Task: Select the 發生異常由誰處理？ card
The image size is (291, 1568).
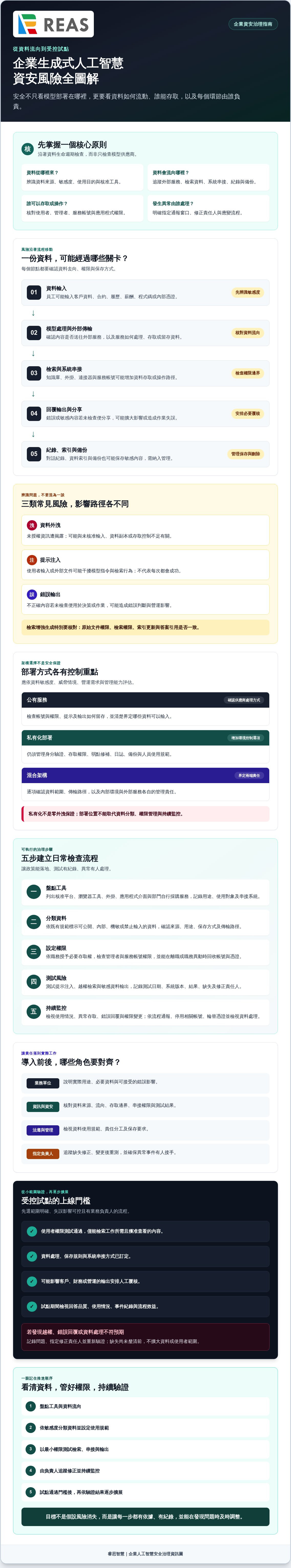Action: pos(208,208)
